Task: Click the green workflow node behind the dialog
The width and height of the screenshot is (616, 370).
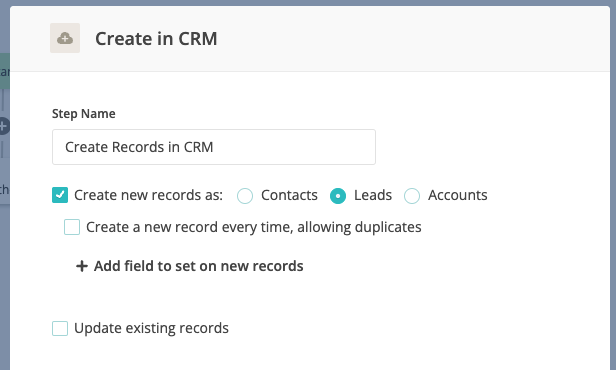Action: pyautogui.click(x=5, y=71)
